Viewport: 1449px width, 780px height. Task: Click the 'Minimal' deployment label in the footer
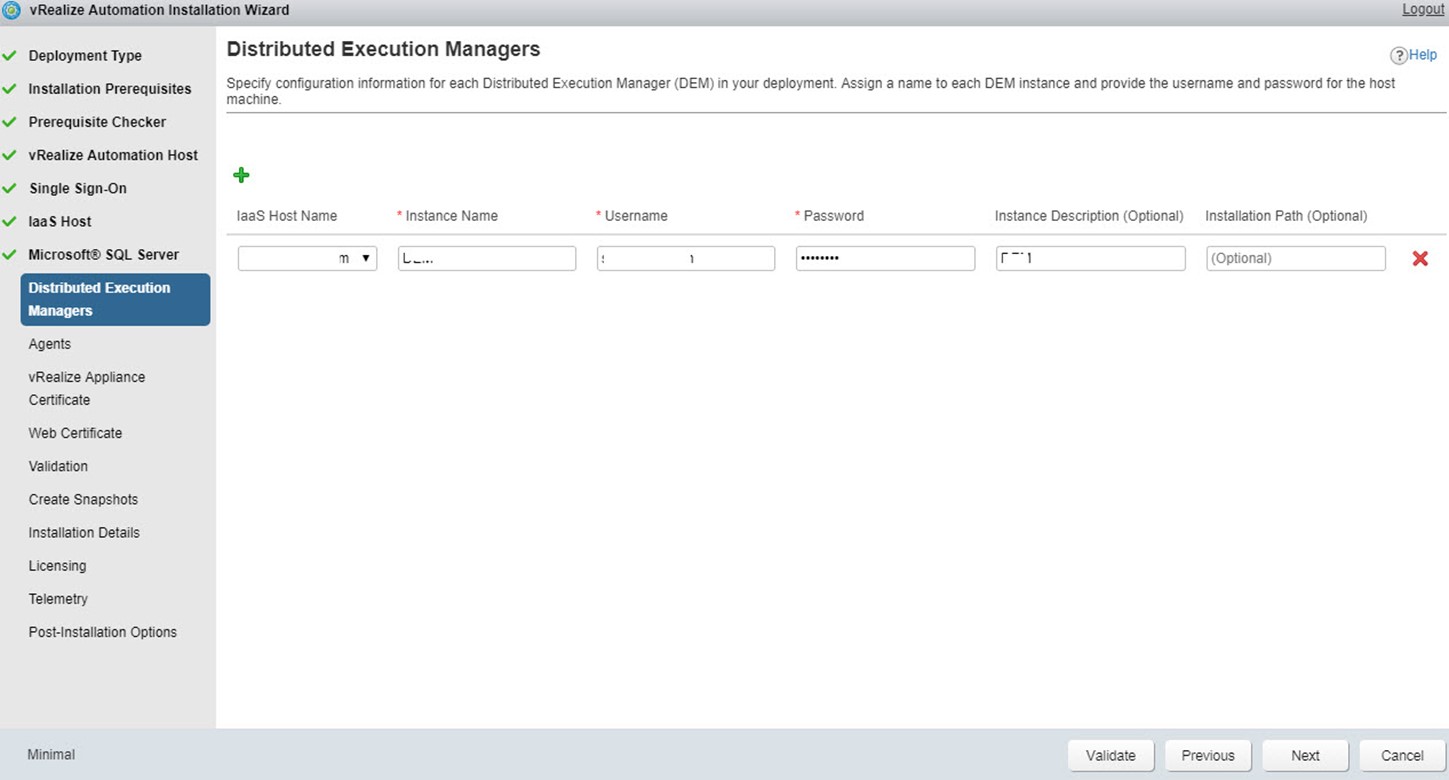(51, 754)
